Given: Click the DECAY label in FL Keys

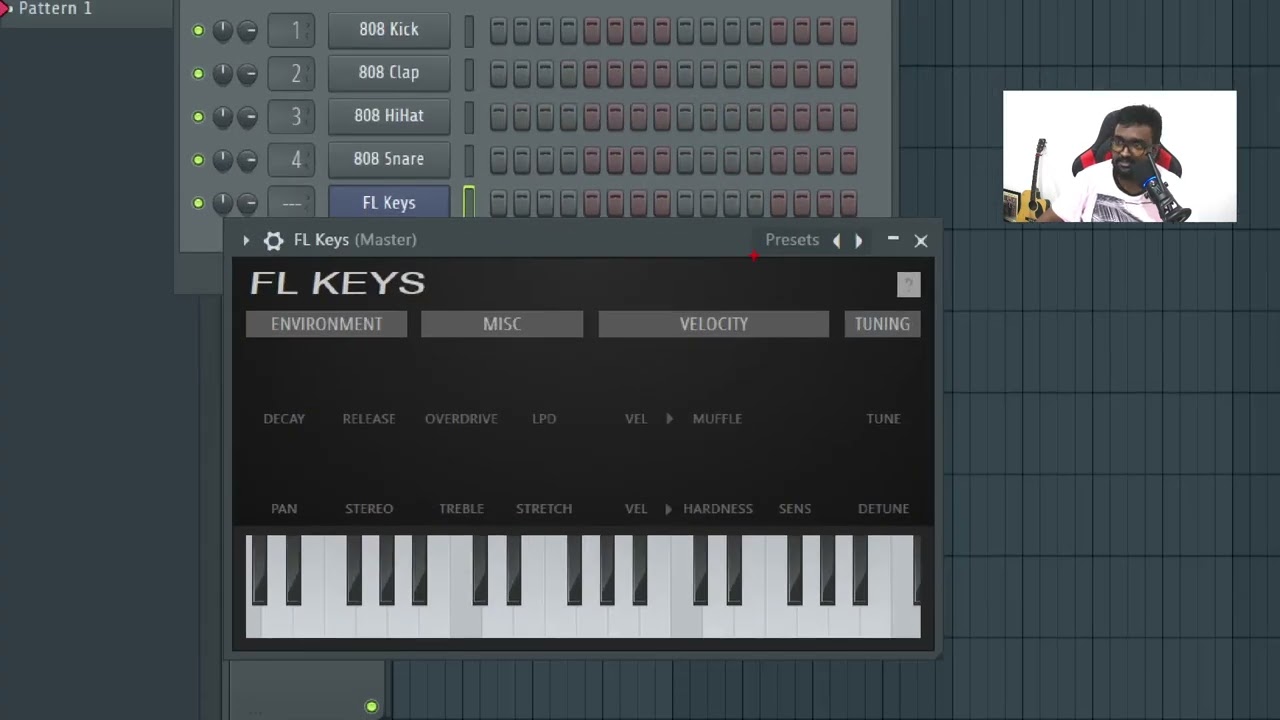Looking at the screenshot, I should (284, 419).
